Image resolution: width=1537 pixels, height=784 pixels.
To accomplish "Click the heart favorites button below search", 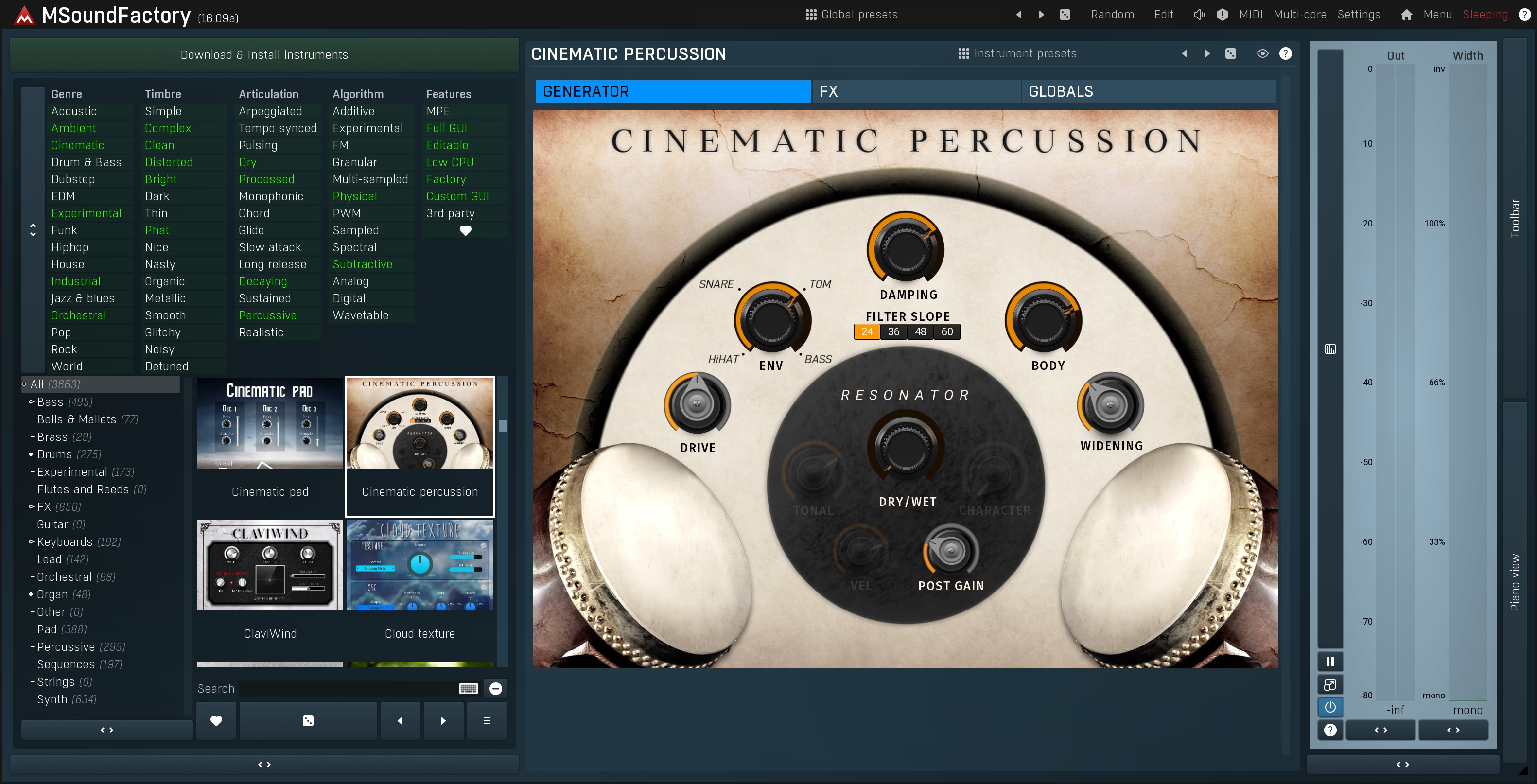I will coord(216,721).
